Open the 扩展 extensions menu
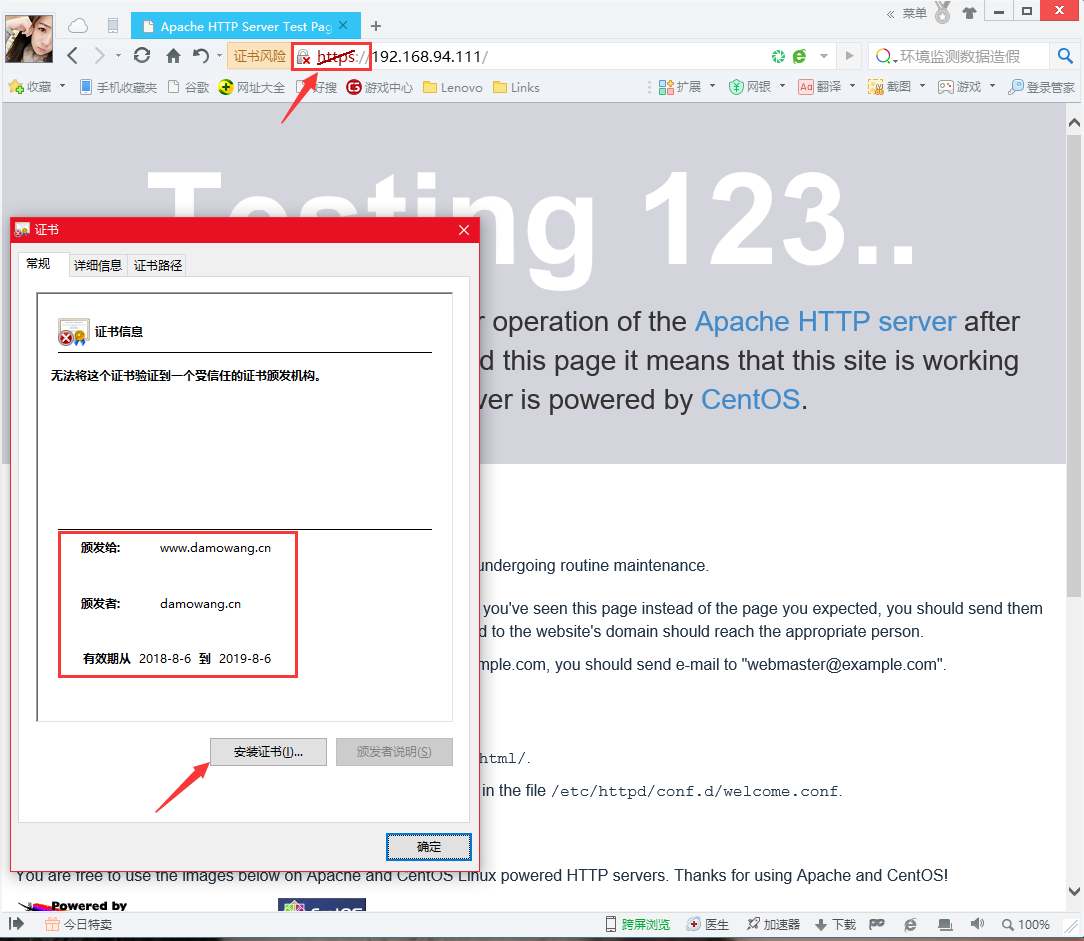 point(686,86)
